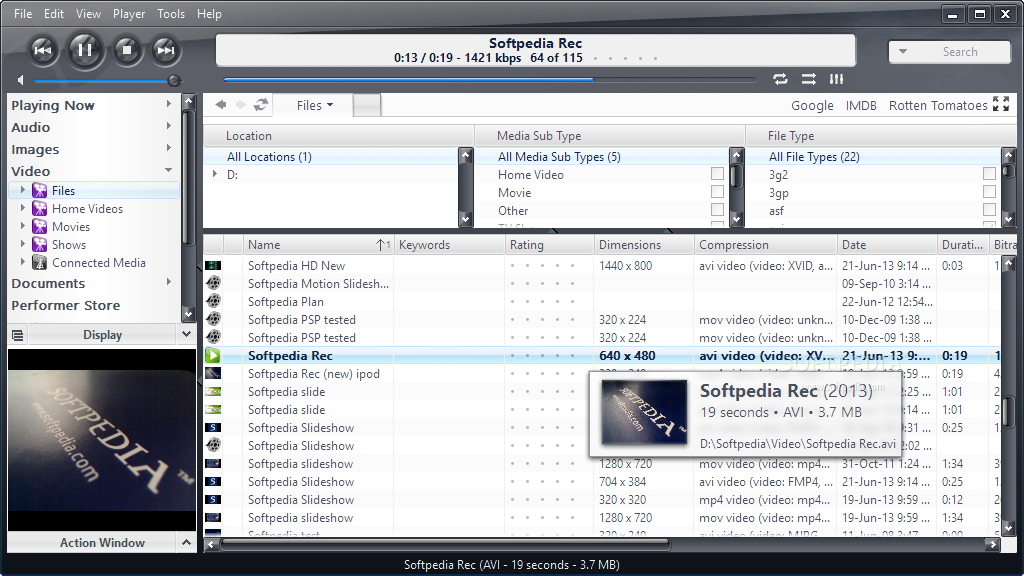This screenshot has width=1024, height=576.
Task: Expand the Images section
Action: point(168,149)
